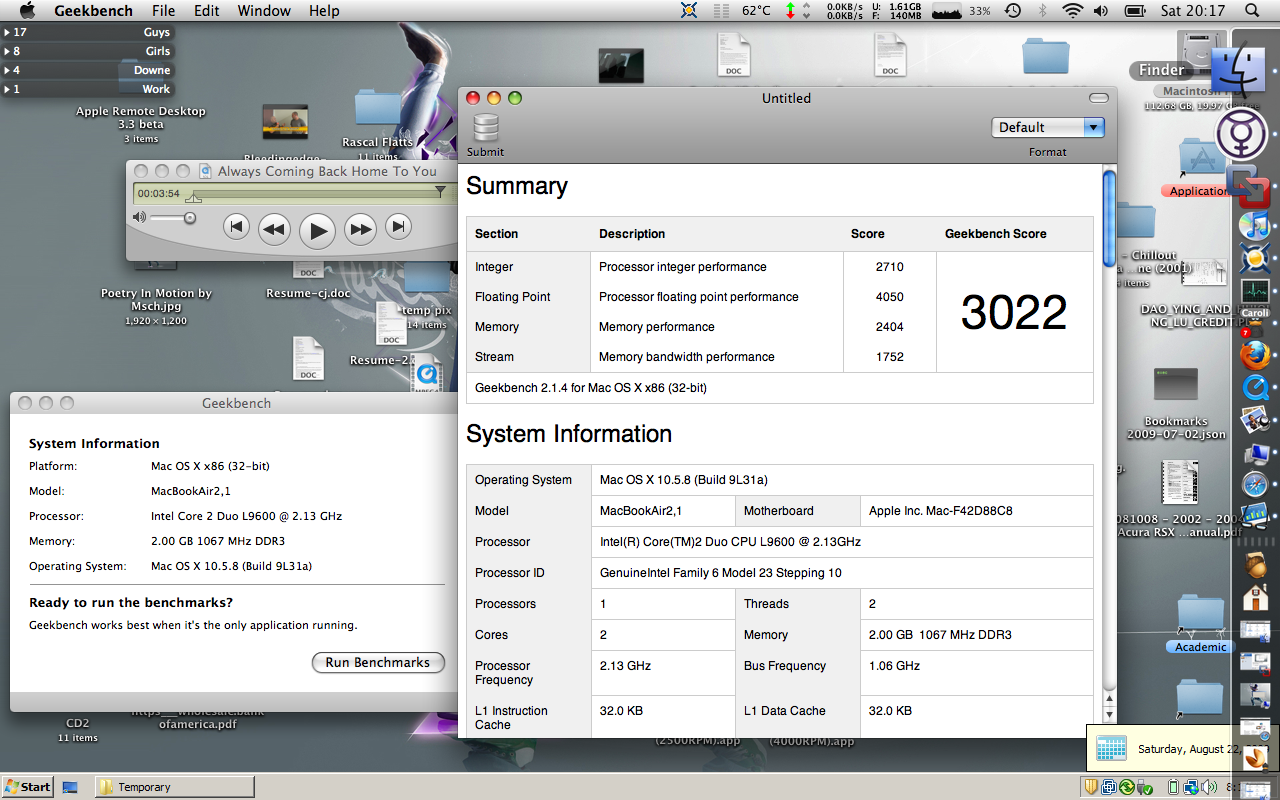
Task: Click Run Benchmarks button
Action: click(378, 662)
